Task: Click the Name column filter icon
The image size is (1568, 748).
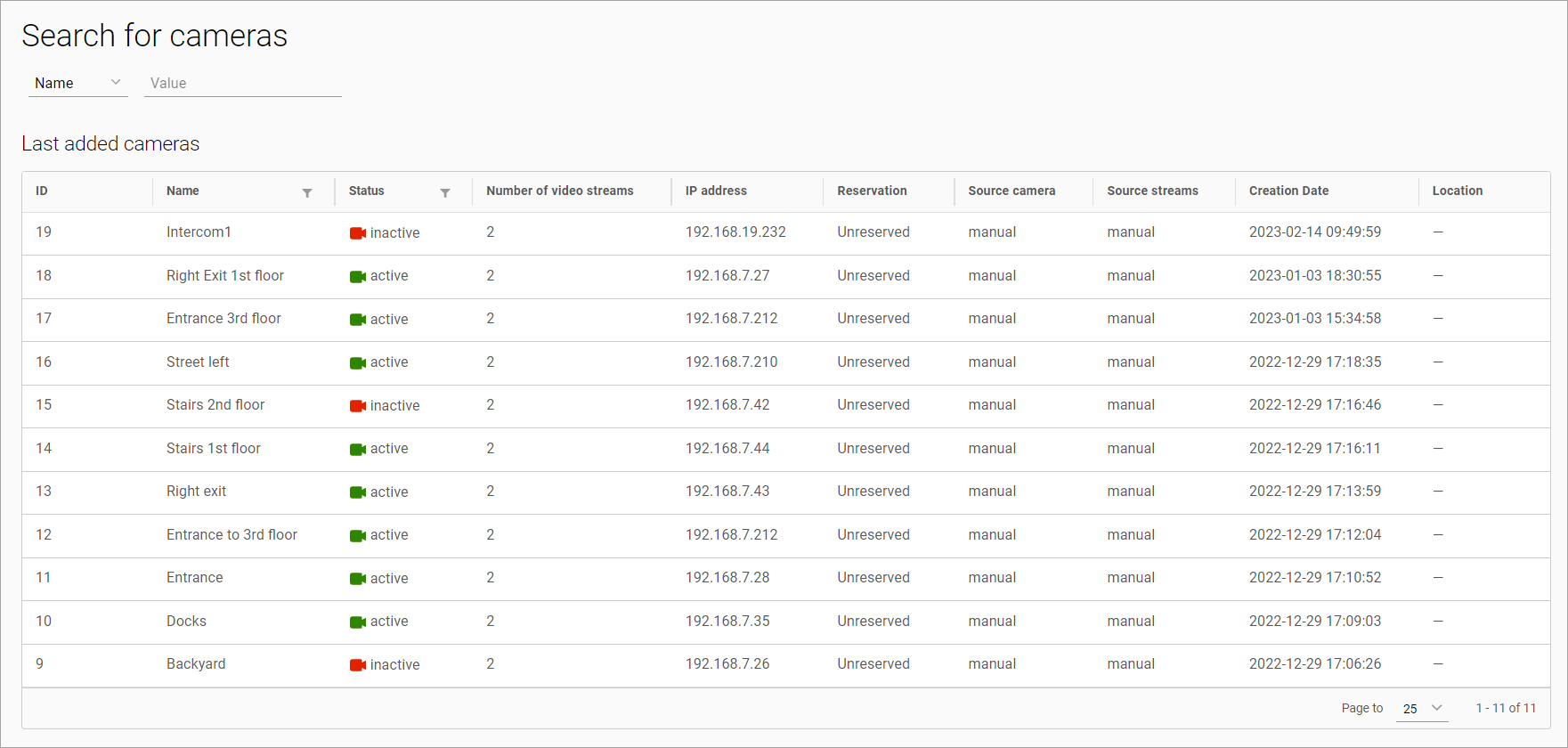Action: [307, 192]
